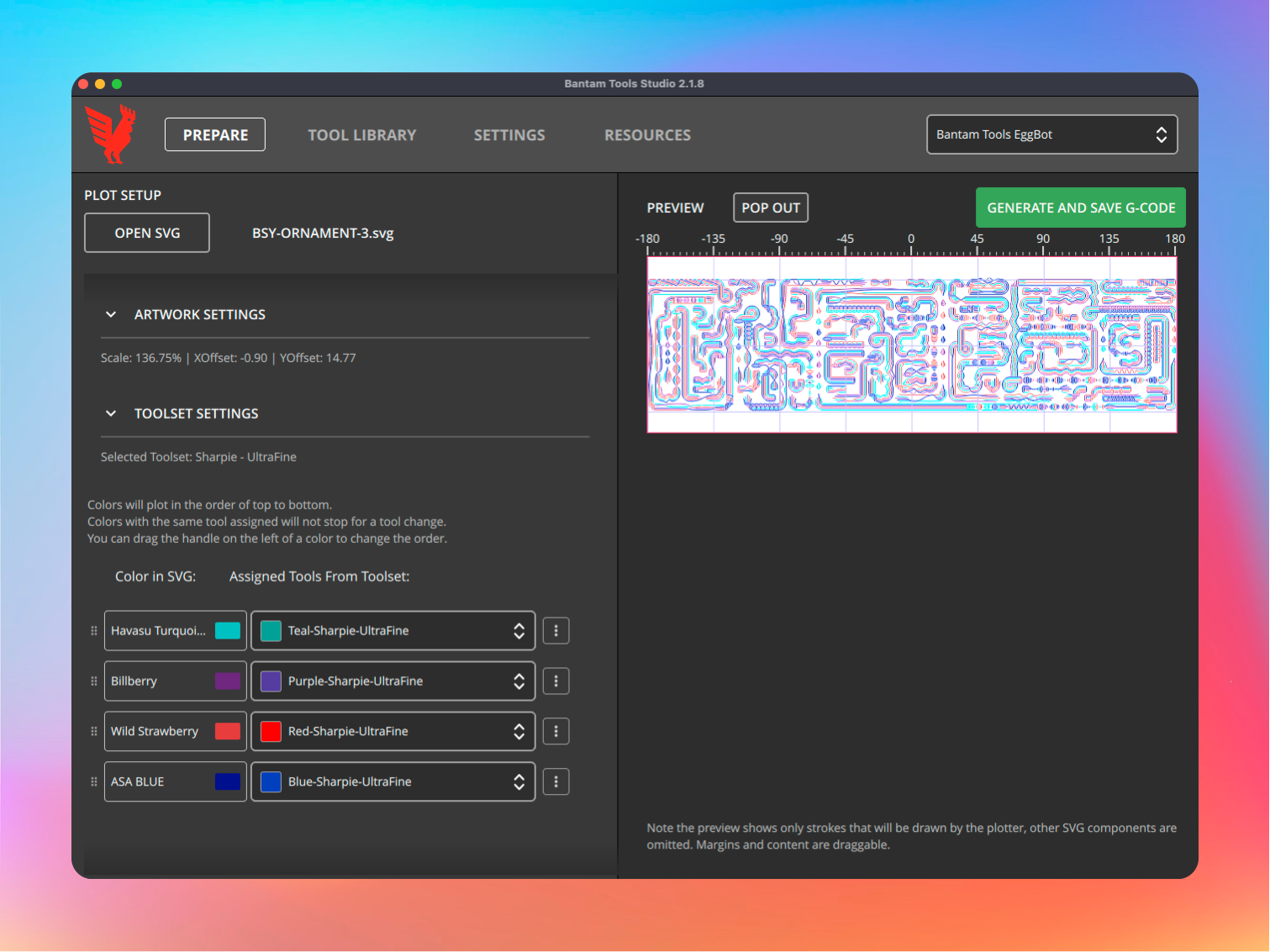The height and width of the screenshot is (952, 1270).
Task: Click the Bantam Tools red rooster logo
Action: [x=111, y=134]
